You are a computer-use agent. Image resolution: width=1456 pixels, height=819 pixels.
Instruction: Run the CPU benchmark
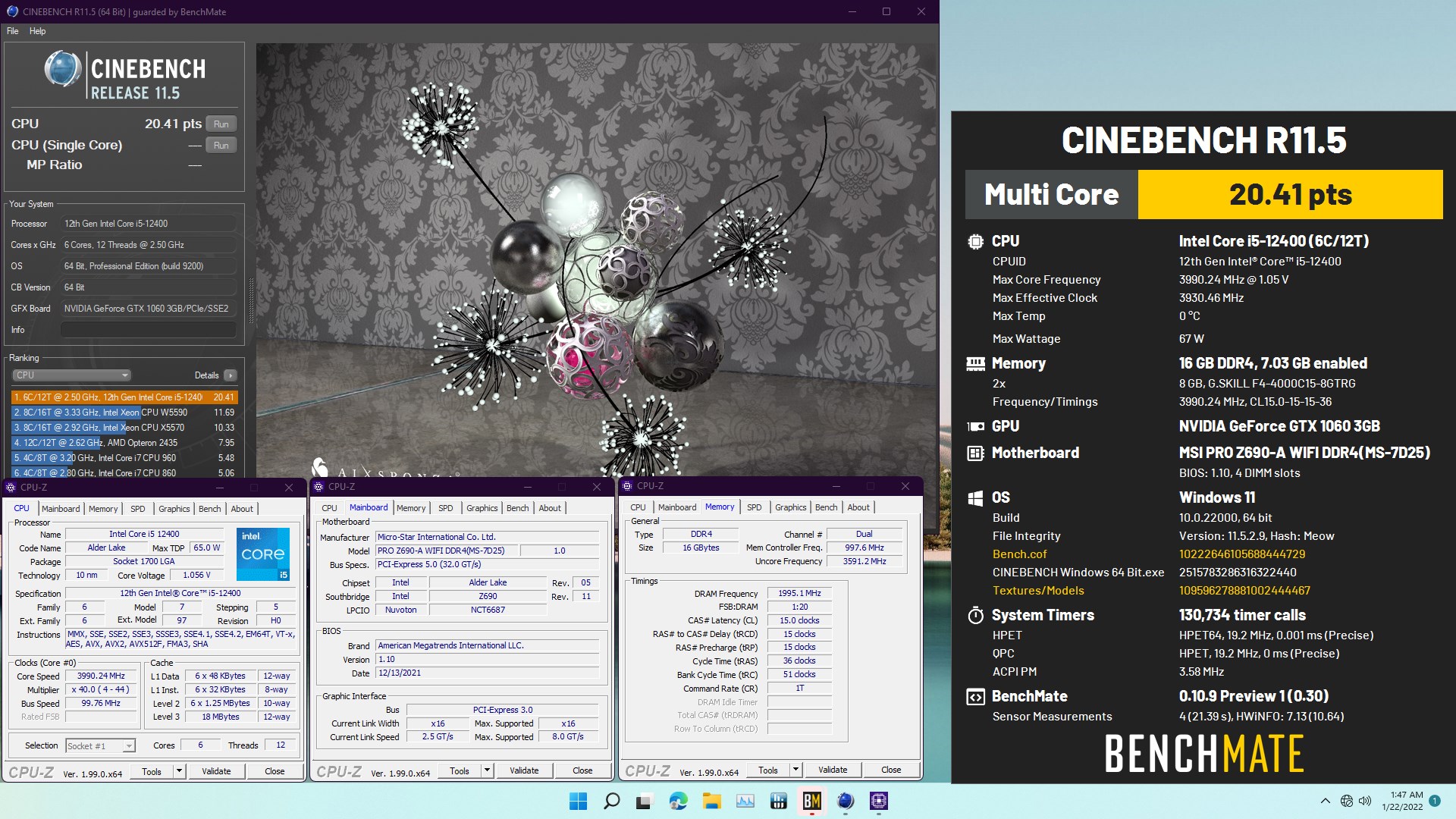pos(221,124)
